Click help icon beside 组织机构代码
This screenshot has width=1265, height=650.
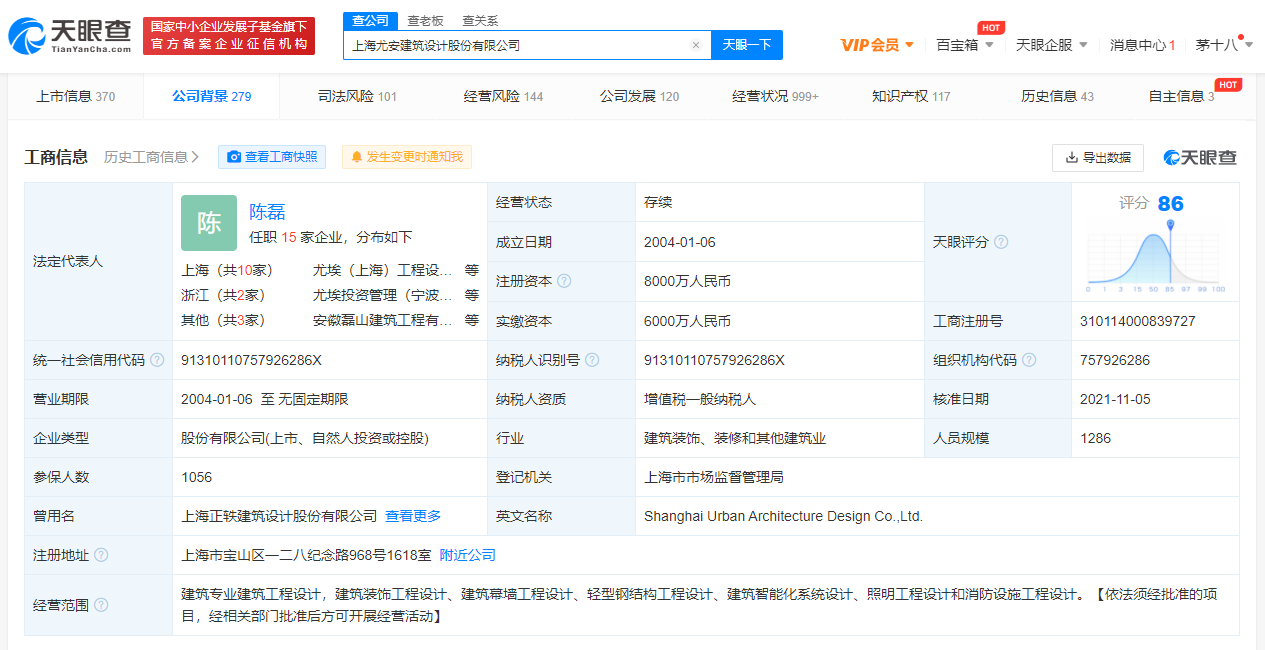[1029, 360]
